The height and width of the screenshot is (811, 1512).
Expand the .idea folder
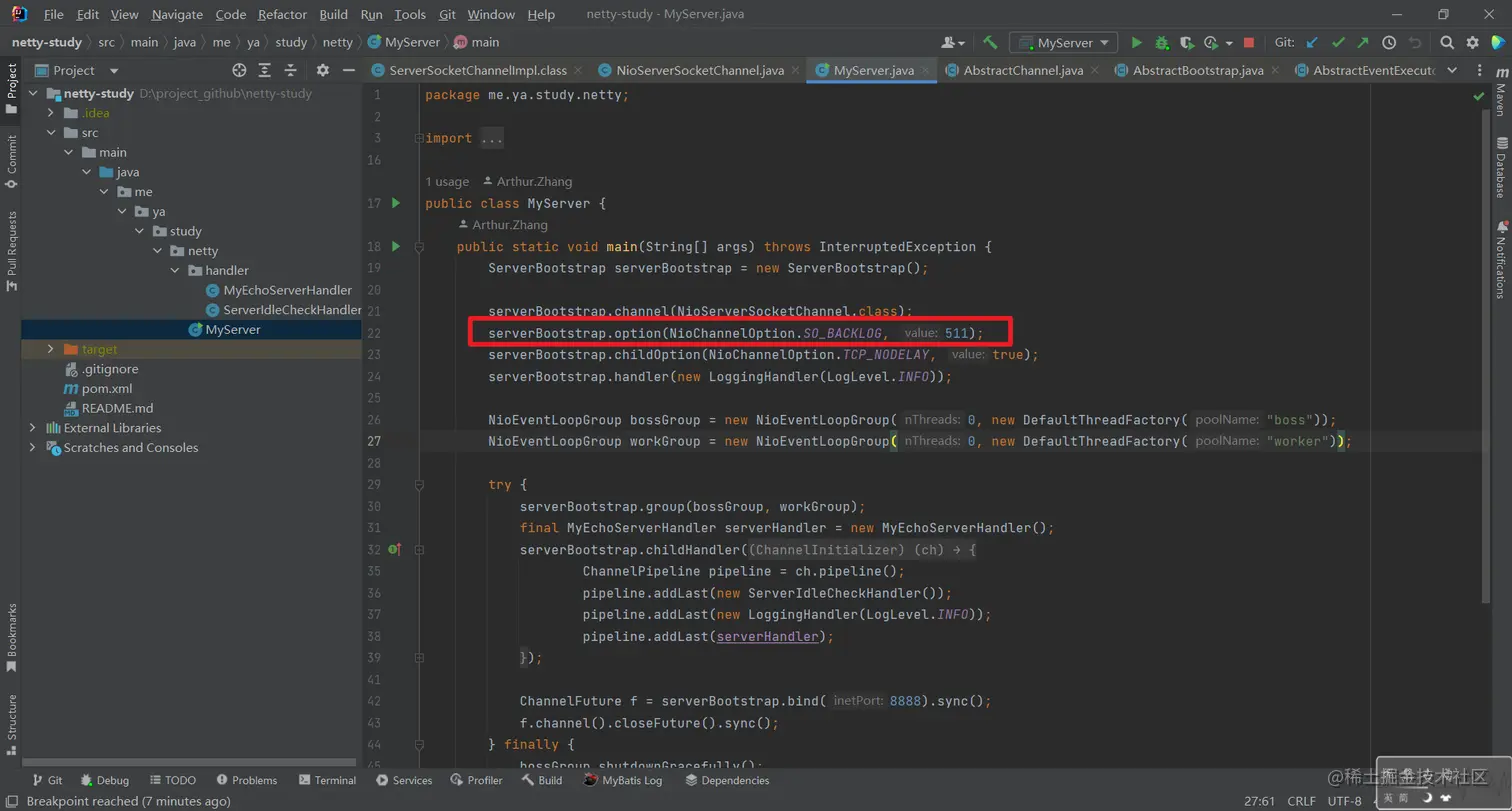(x=50, y=113)
